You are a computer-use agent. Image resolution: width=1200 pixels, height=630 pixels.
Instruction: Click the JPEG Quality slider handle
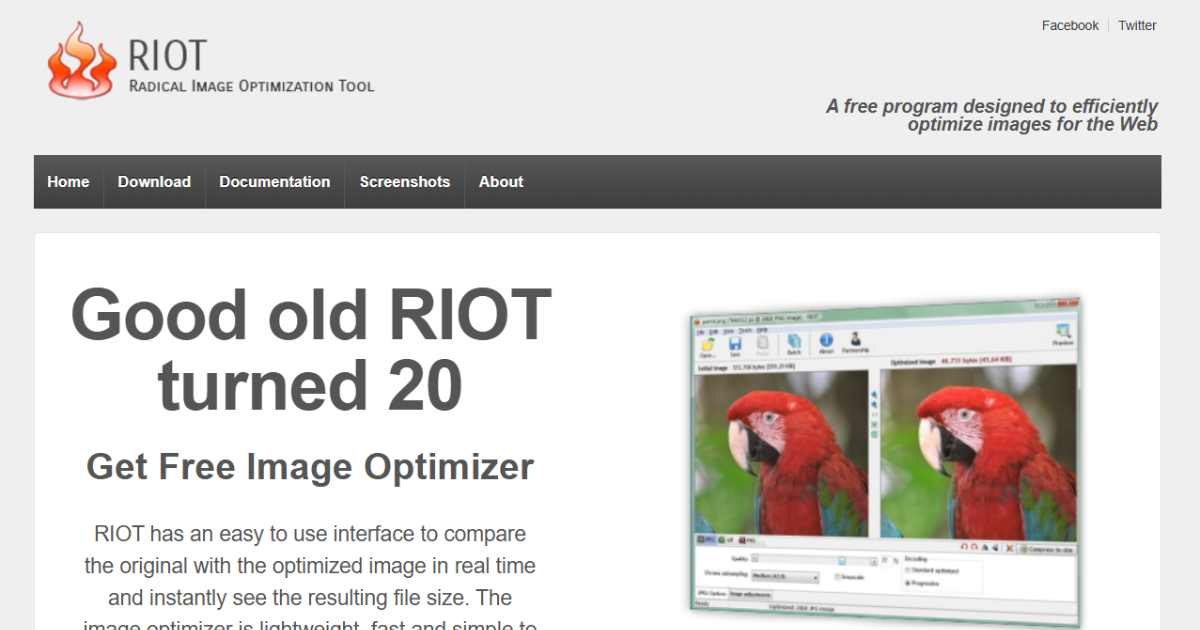pos(843,561)
